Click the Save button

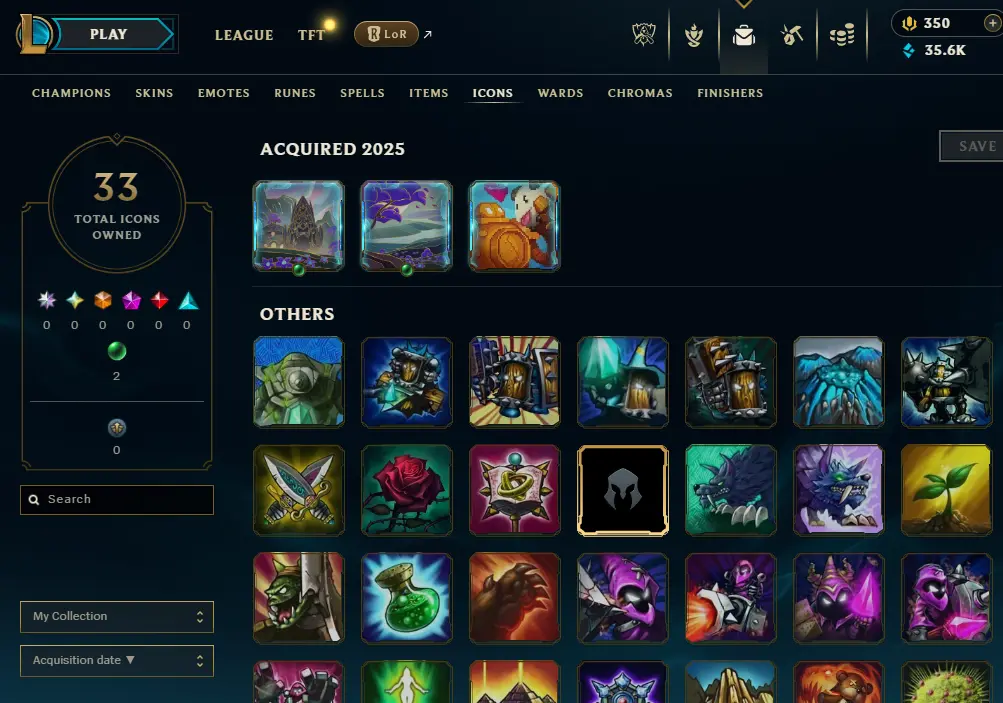click(972, 146)
